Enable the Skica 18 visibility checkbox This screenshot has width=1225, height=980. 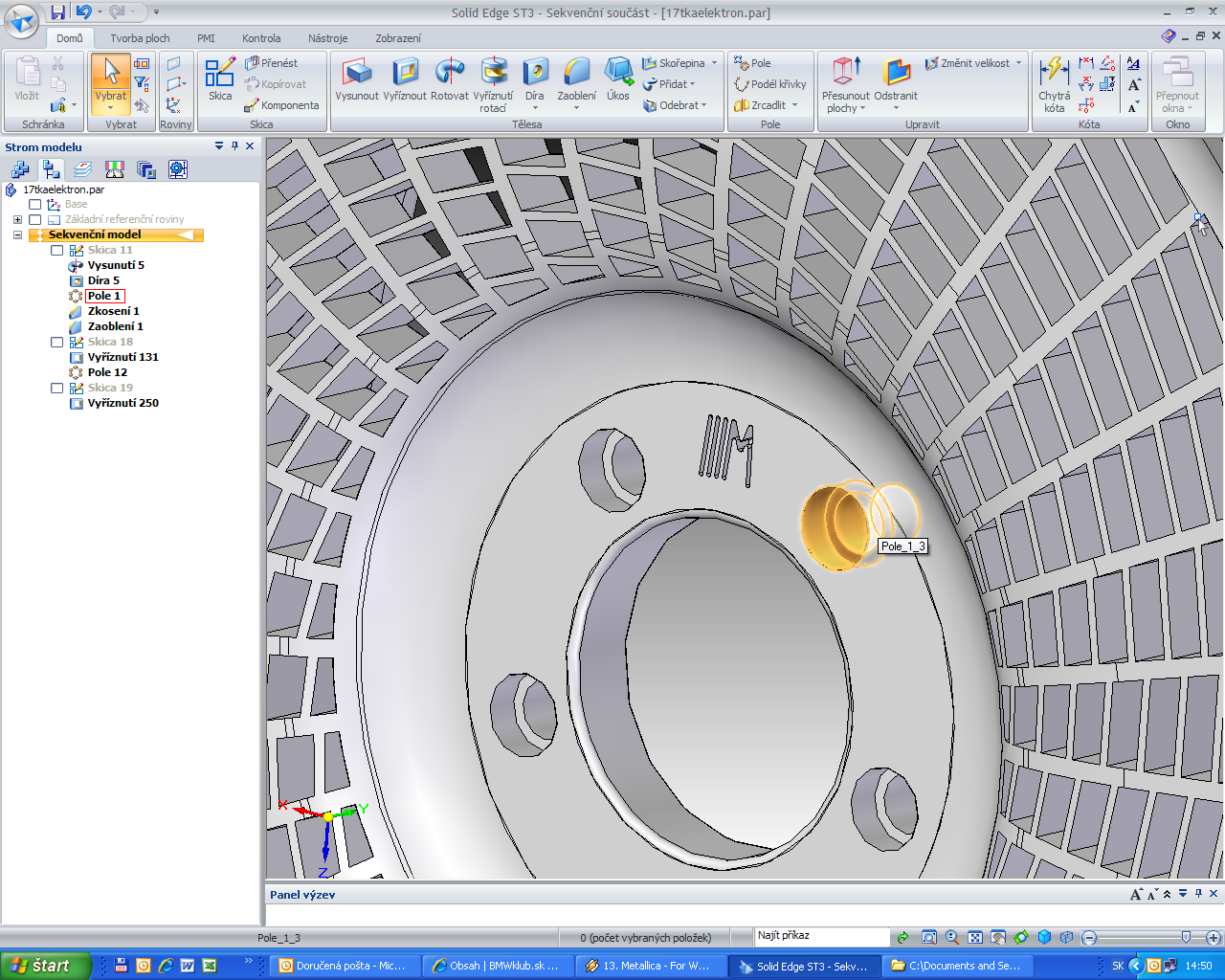(57, 342)
